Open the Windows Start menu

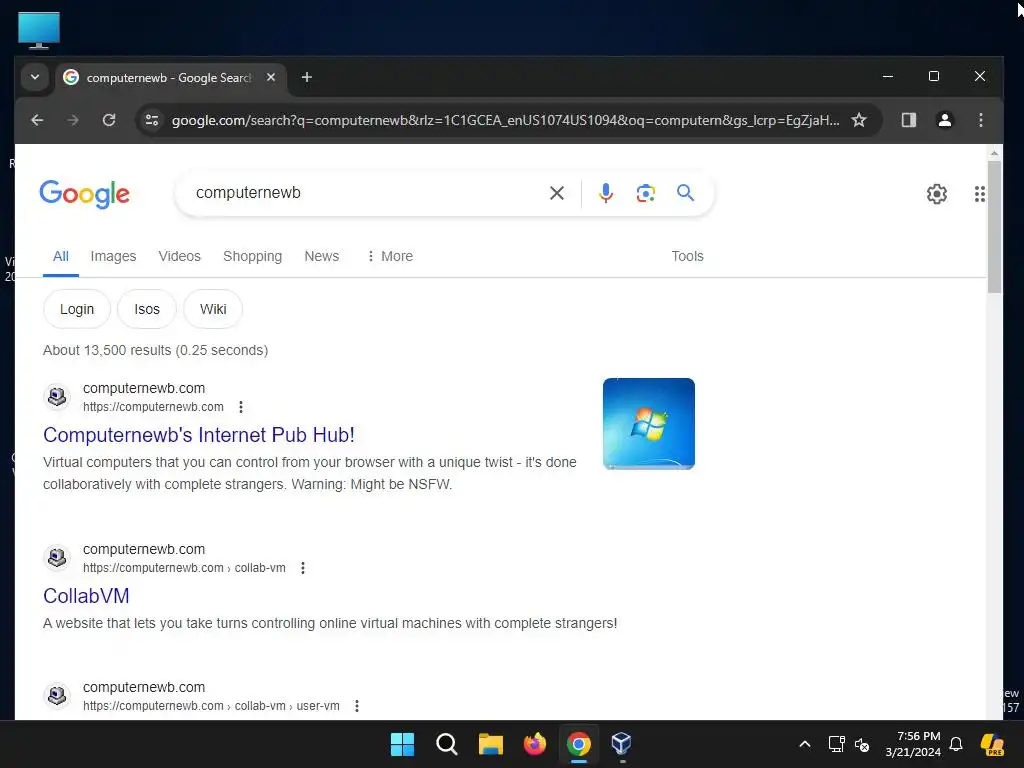(x=402, y=744)
